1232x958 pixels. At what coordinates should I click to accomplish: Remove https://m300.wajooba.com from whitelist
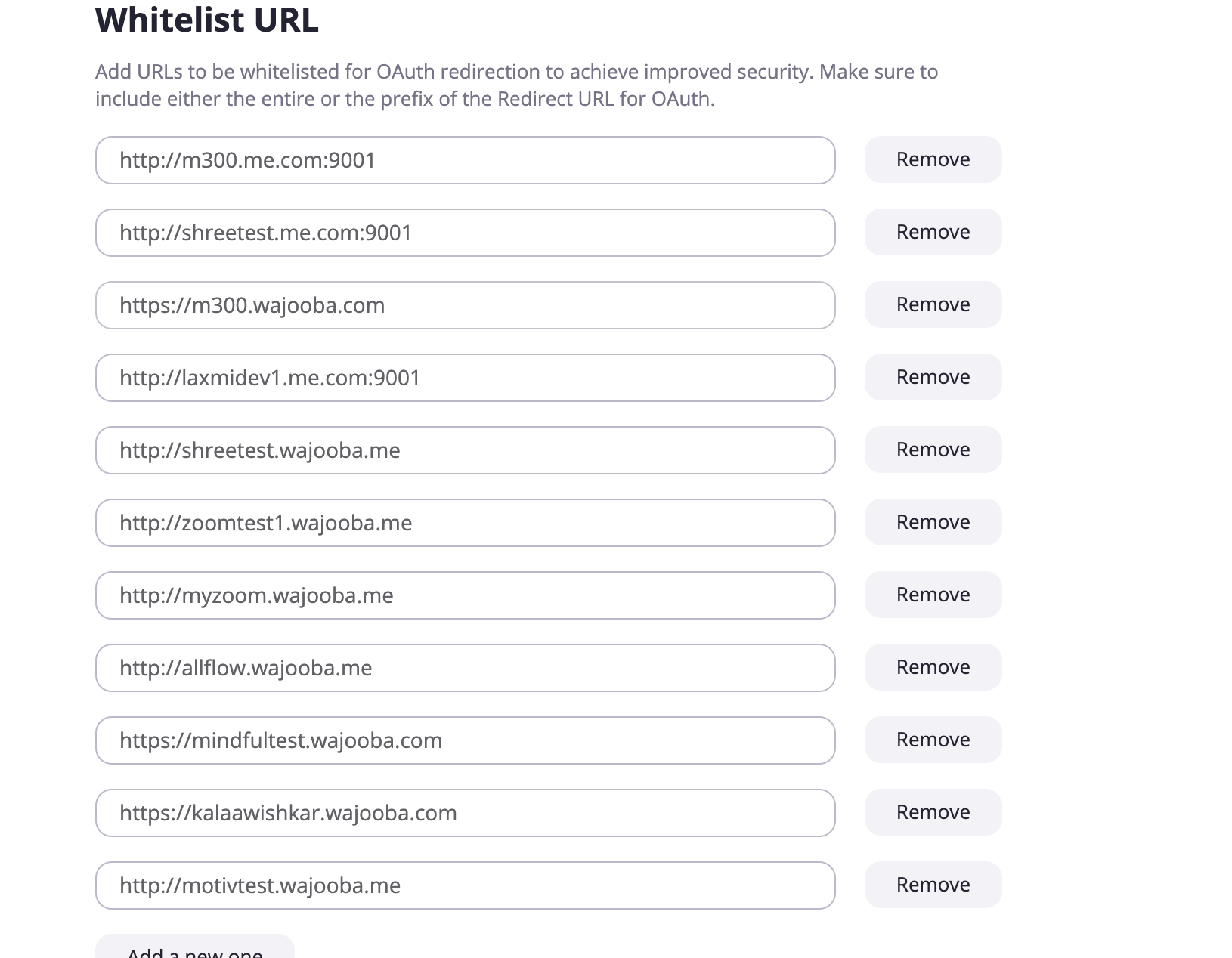click(x=933, y=304)
